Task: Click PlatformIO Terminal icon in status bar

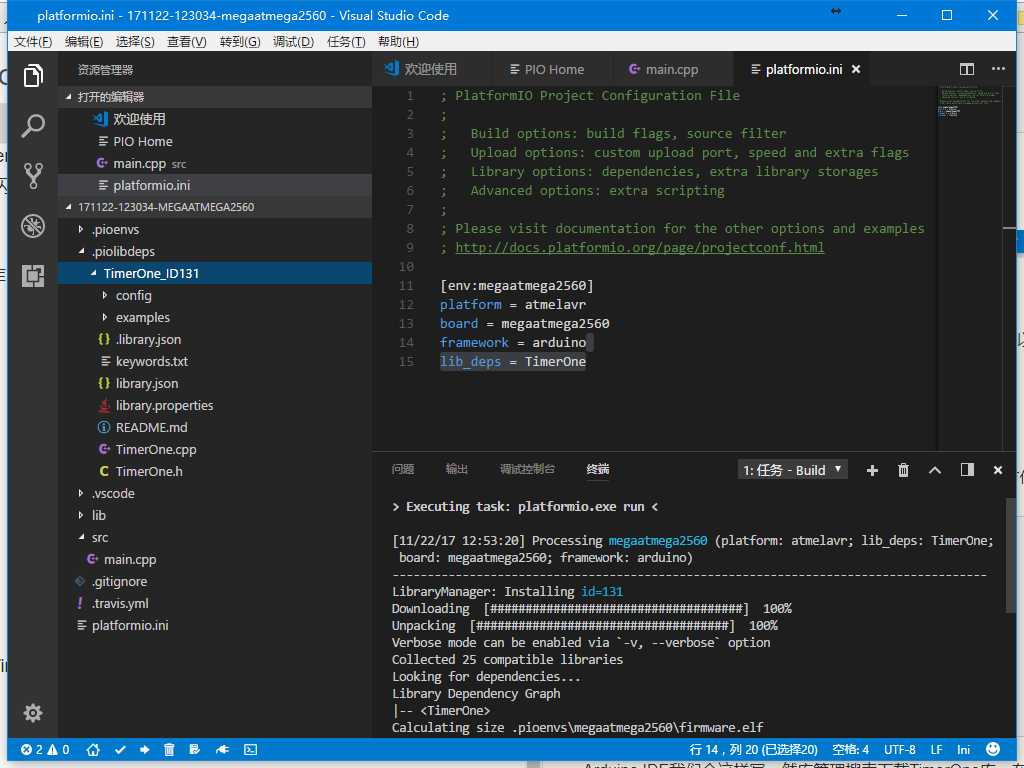Action: click(x=250, y=749)
